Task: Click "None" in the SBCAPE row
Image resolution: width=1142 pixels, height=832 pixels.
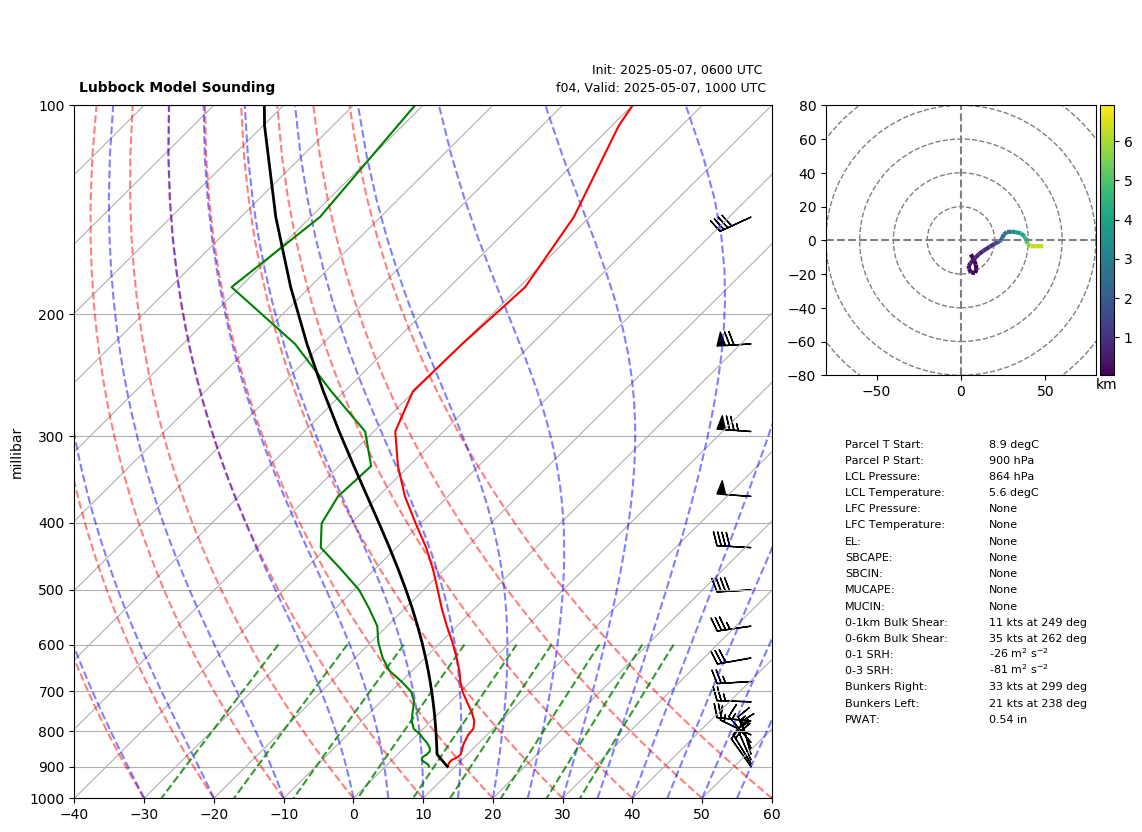Action: pos(1003,557)
